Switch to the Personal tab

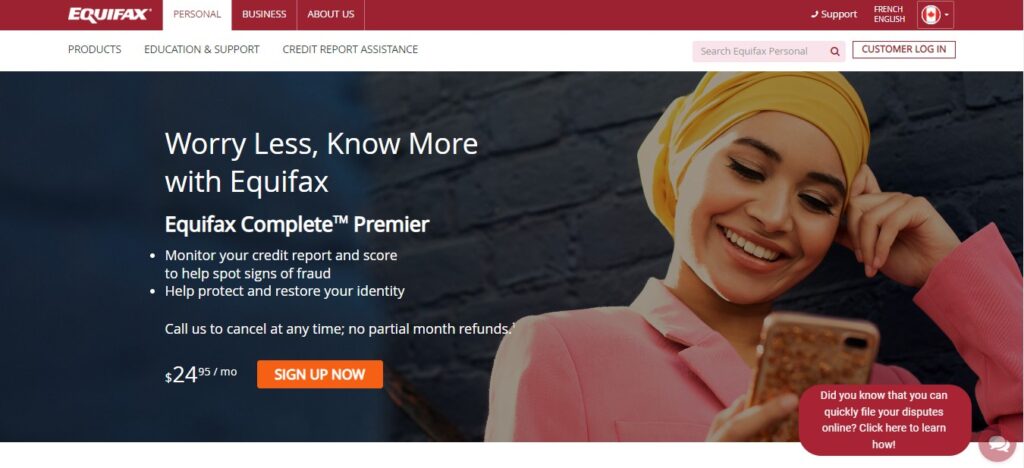tap(197, 14)
